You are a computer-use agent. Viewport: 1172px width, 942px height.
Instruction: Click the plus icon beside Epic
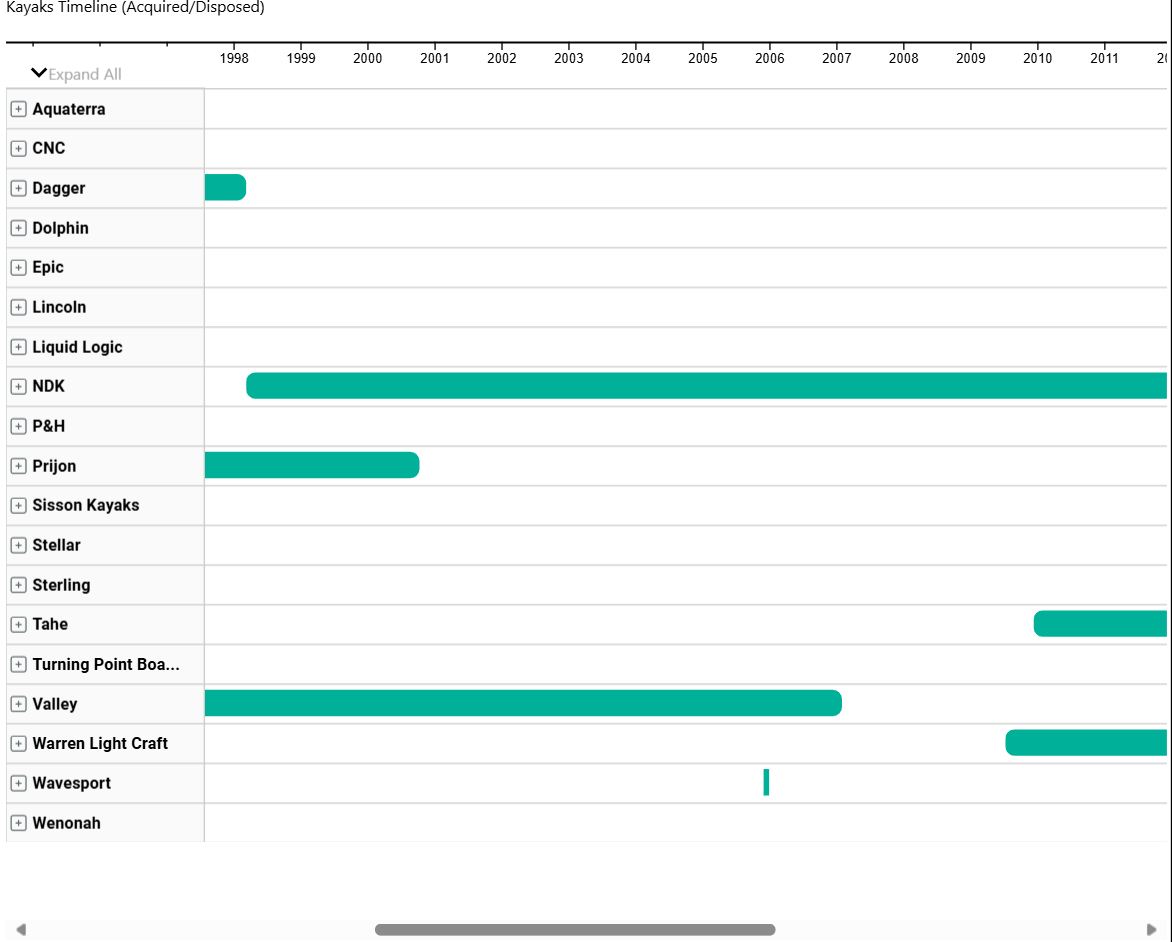pos(19,268)
